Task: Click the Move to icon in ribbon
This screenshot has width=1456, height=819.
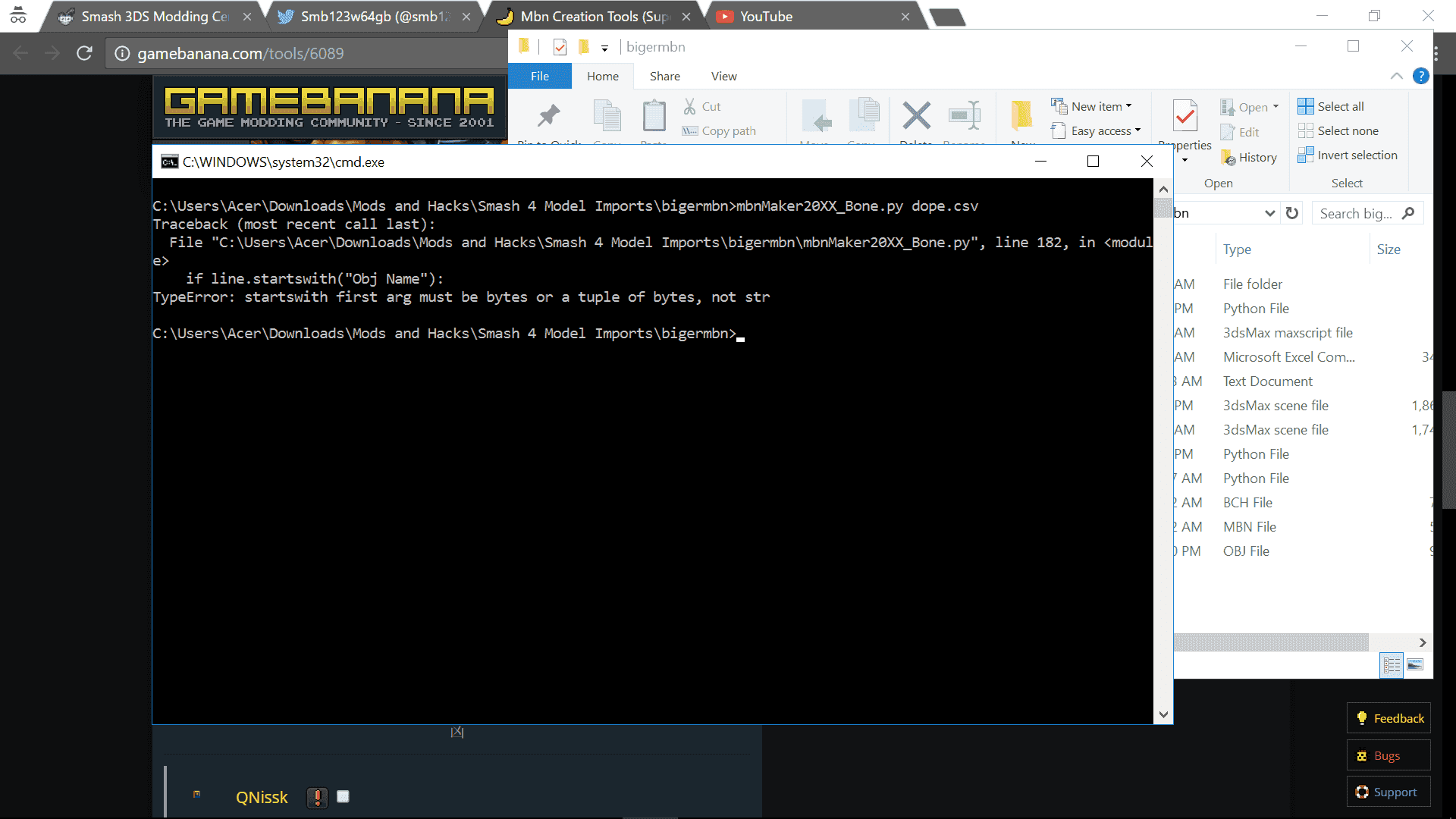Action: 817,116
